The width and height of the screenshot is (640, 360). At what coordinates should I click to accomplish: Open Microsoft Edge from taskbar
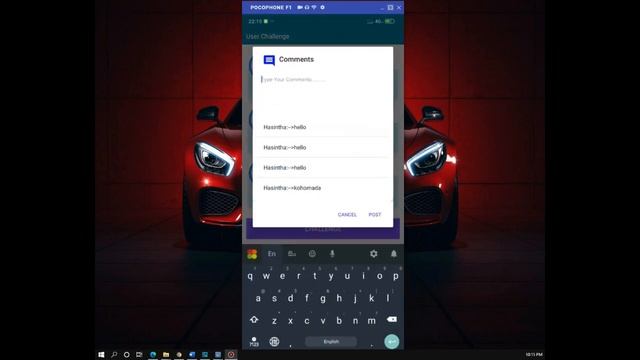[x=153, y=354]
